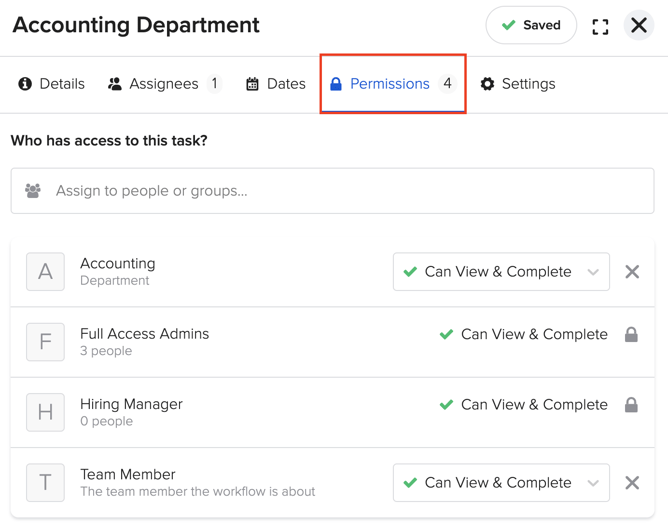Screen dimensions: 668x528
Task: Click chevron arrow in Accounting permission box
Action: 593,272
